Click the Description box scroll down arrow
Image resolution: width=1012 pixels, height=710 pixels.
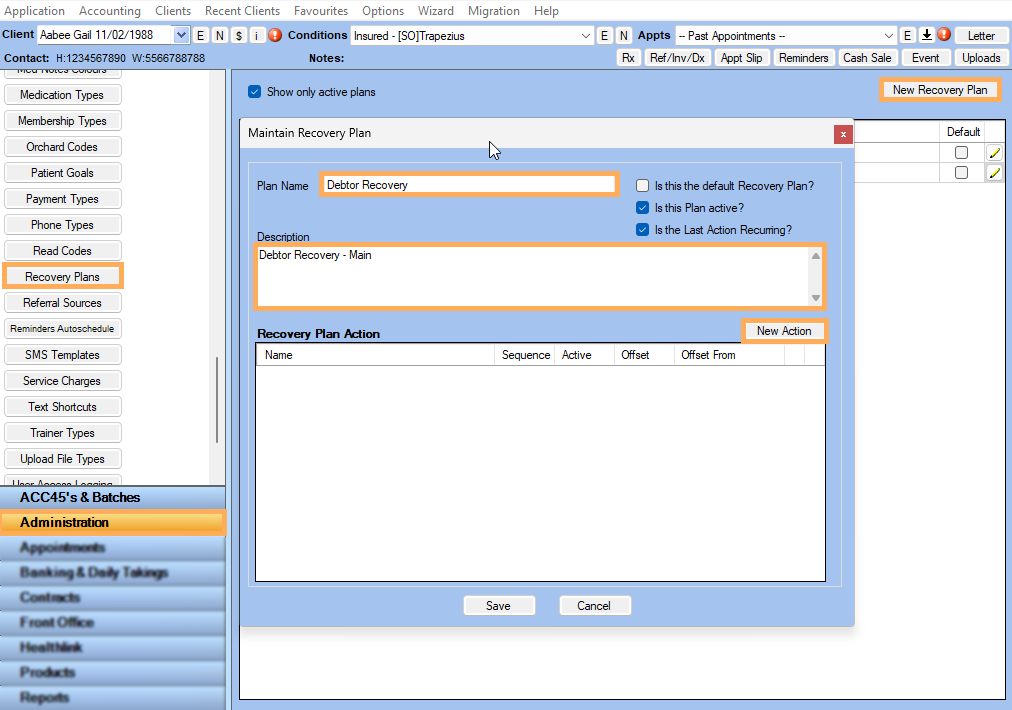(x=816, y=298)
